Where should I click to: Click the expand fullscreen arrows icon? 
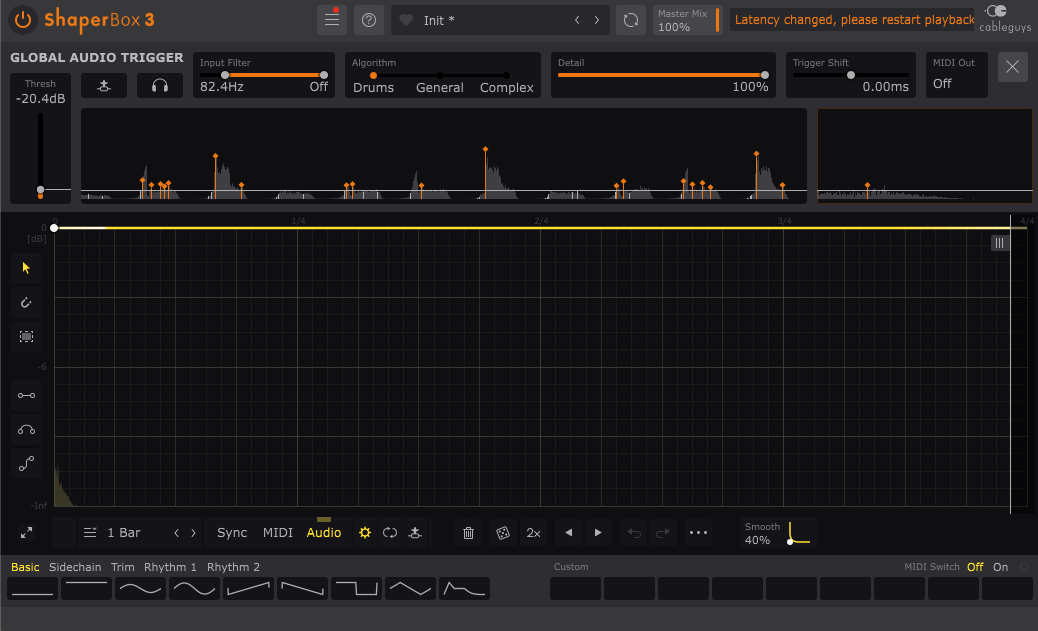point(26,533)
